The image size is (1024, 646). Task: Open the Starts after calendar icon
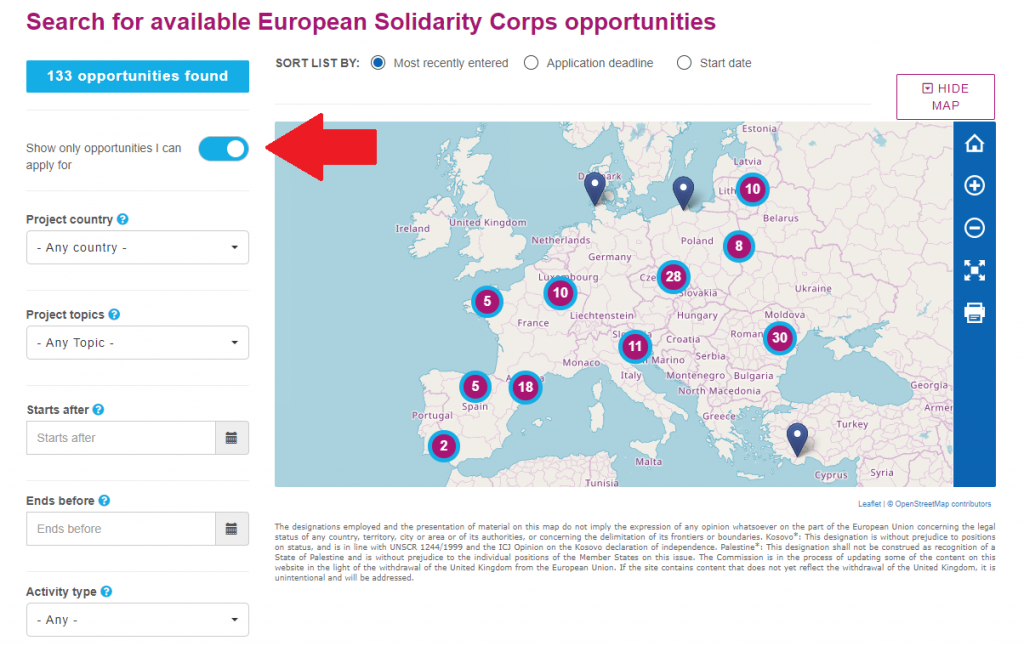pos(231,438)
